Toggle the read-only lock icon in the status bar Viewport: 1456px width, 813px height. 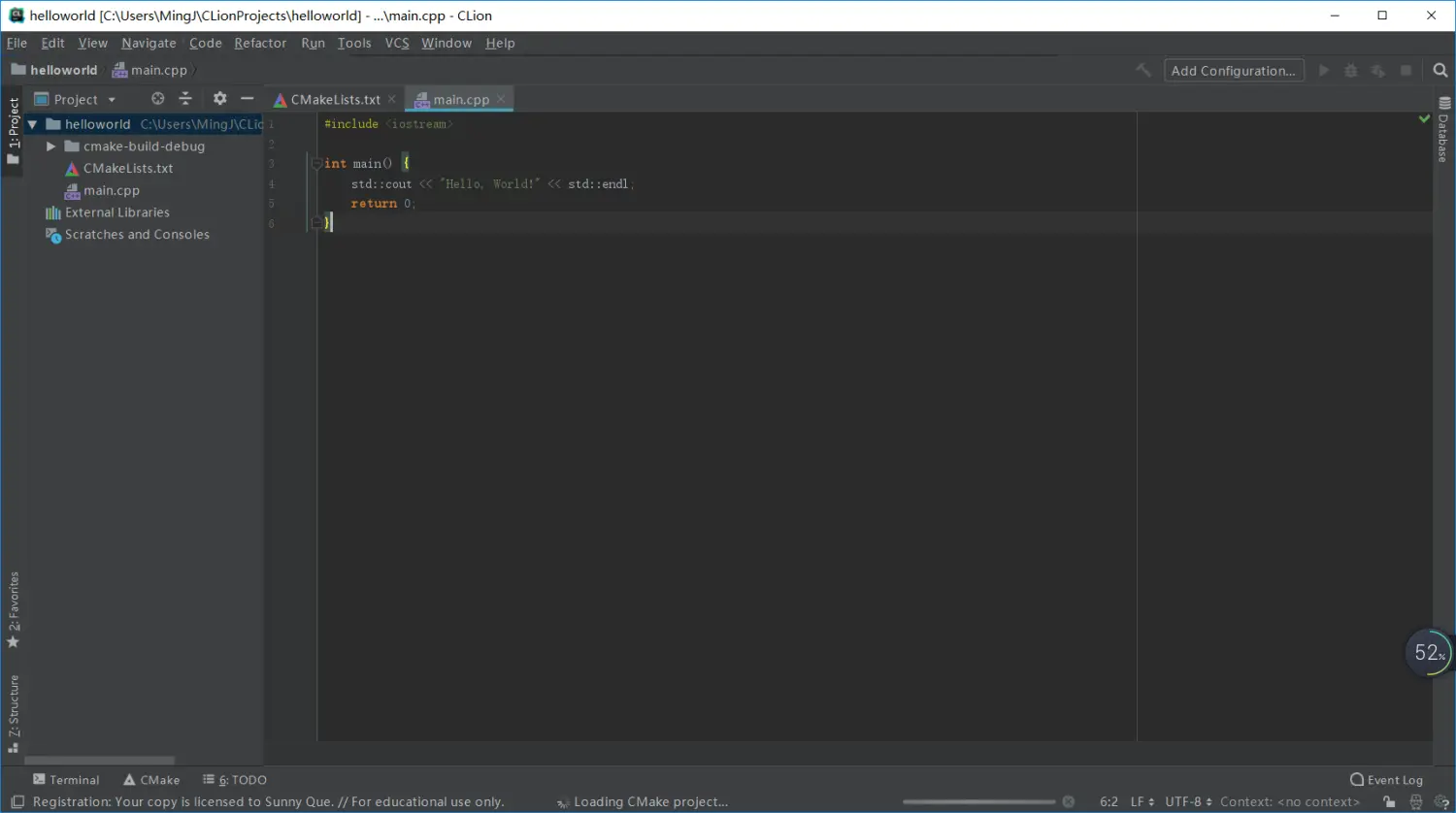pyautogui.click(x=1390, y=801)
